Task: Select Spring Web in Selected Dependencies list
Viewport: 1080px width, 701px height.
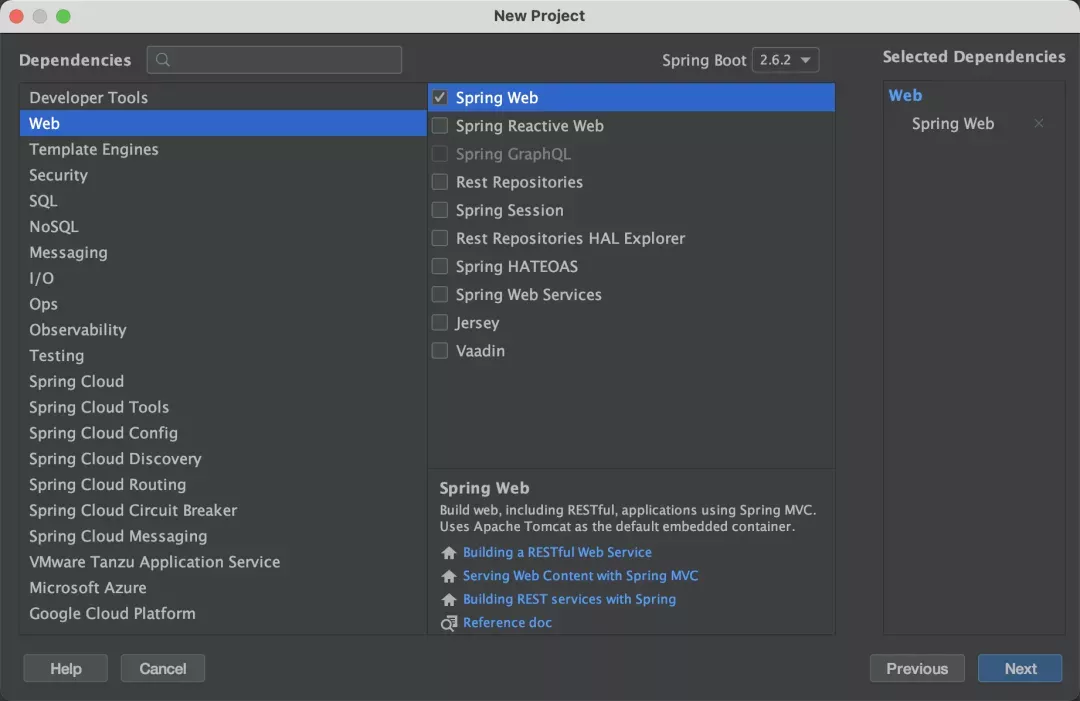Action: point(953,123)
